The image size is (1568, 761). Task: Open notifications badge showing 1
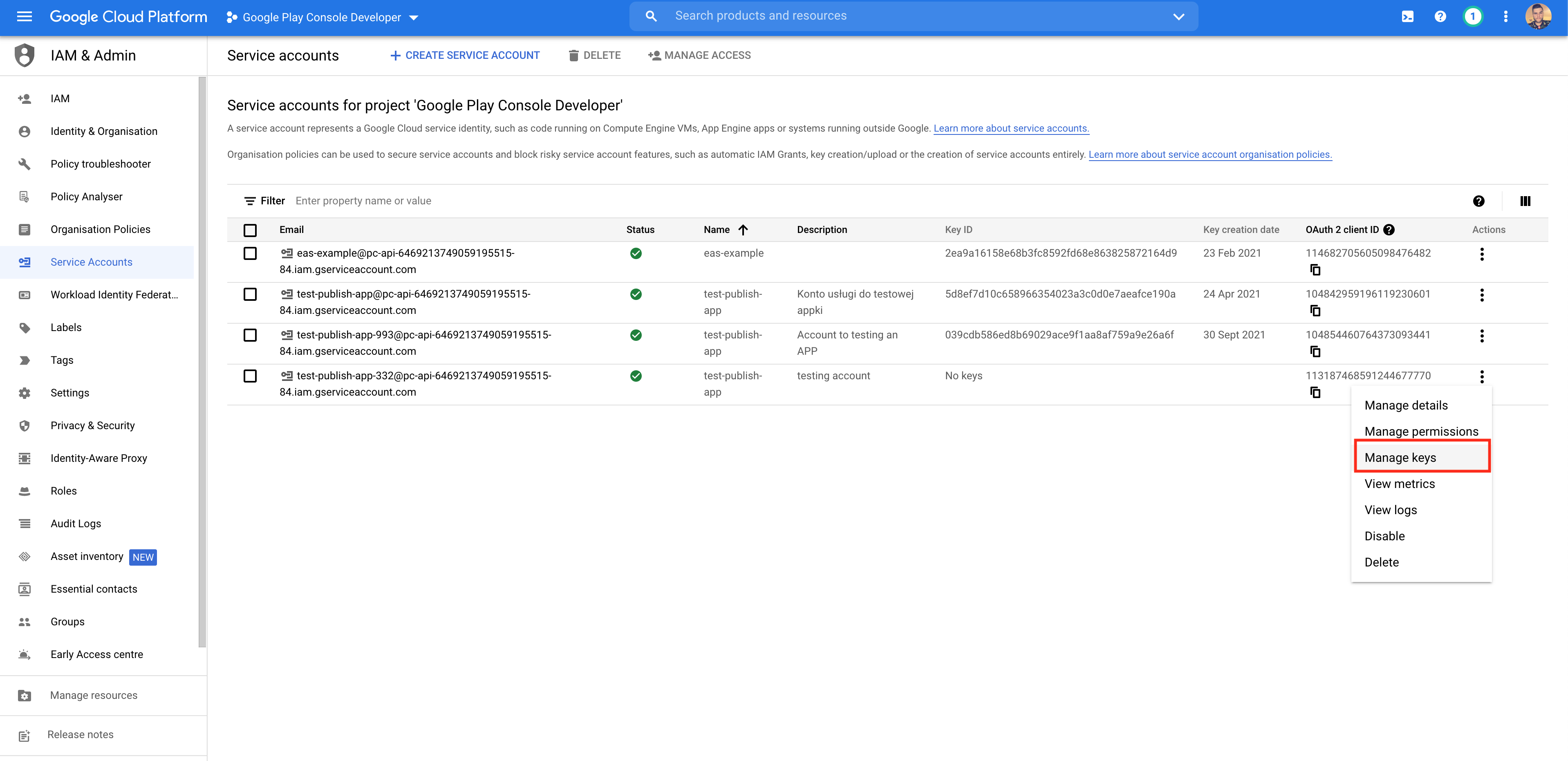1472,16
